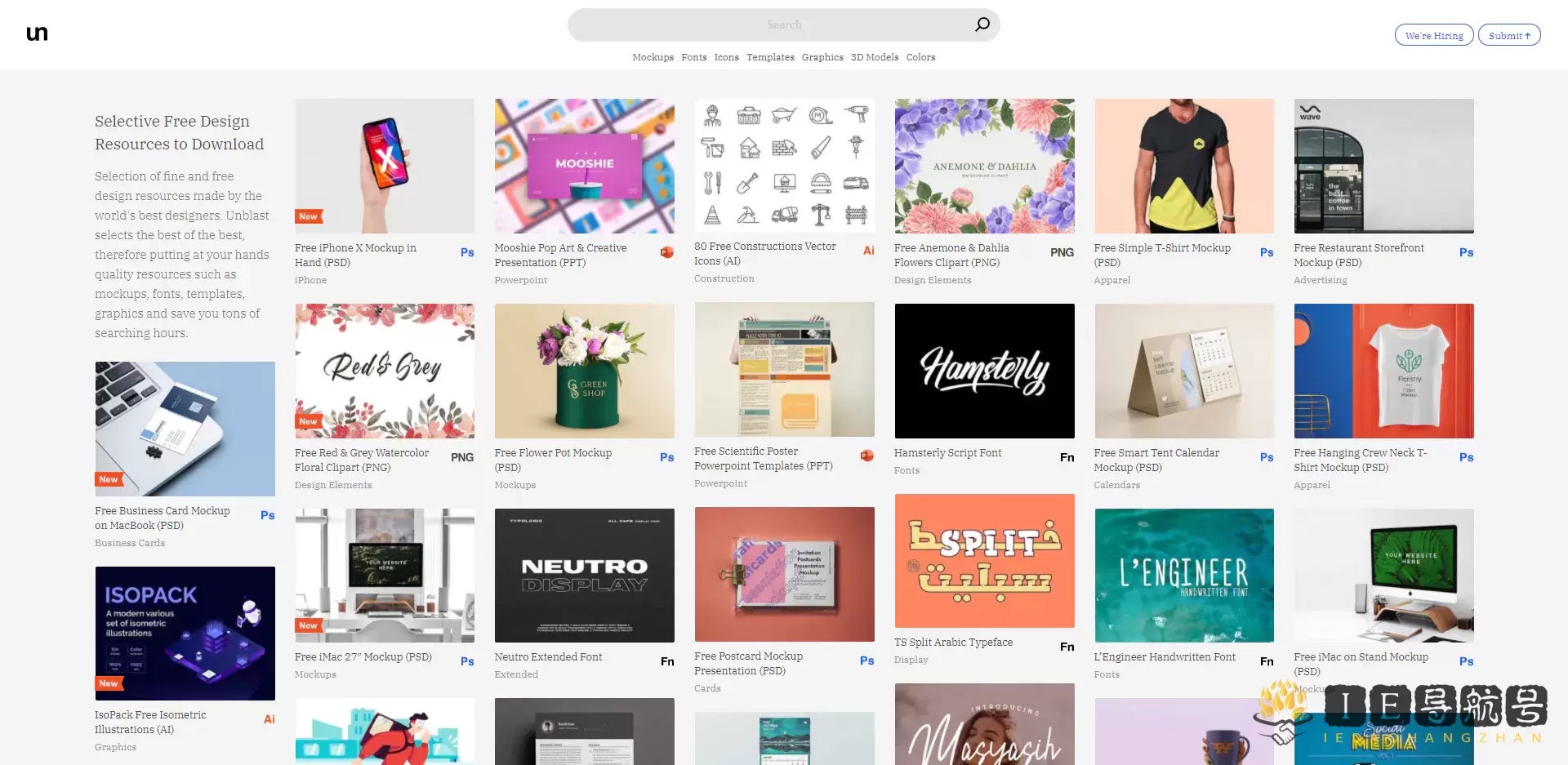The image size is (1568, 765).
Task: Click Fn icon beside Neutro Extended Font
Action: tap(667, 662)
